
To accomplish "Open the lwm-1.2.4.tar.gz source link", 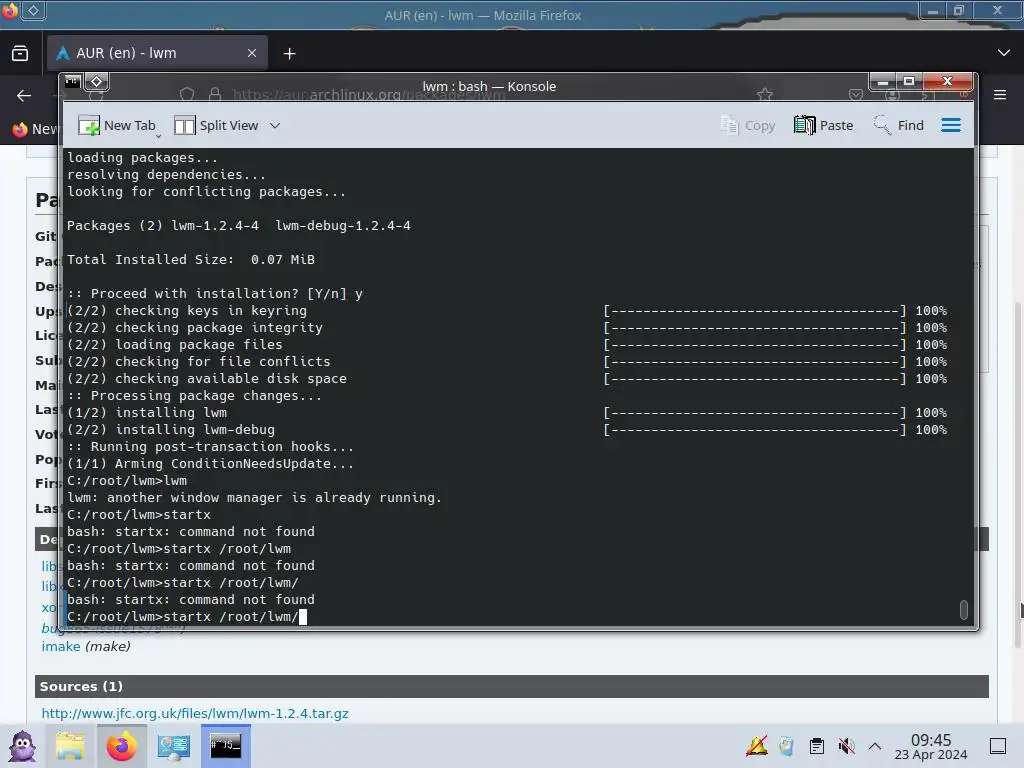I will click(195, 713).
